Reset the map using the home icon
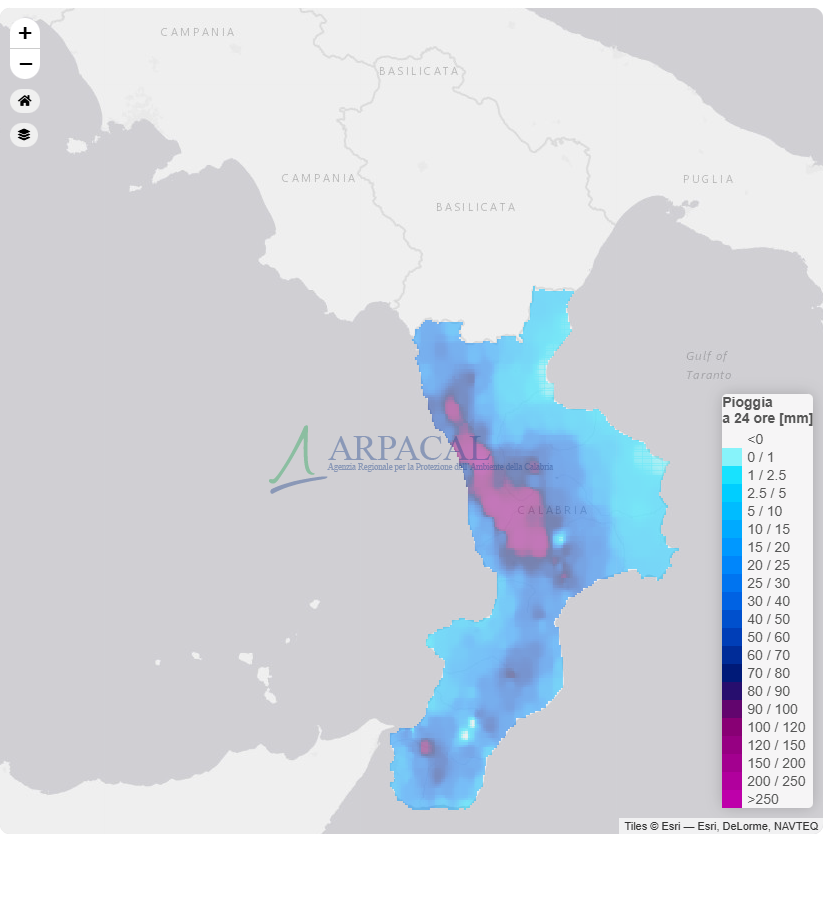 24,100
